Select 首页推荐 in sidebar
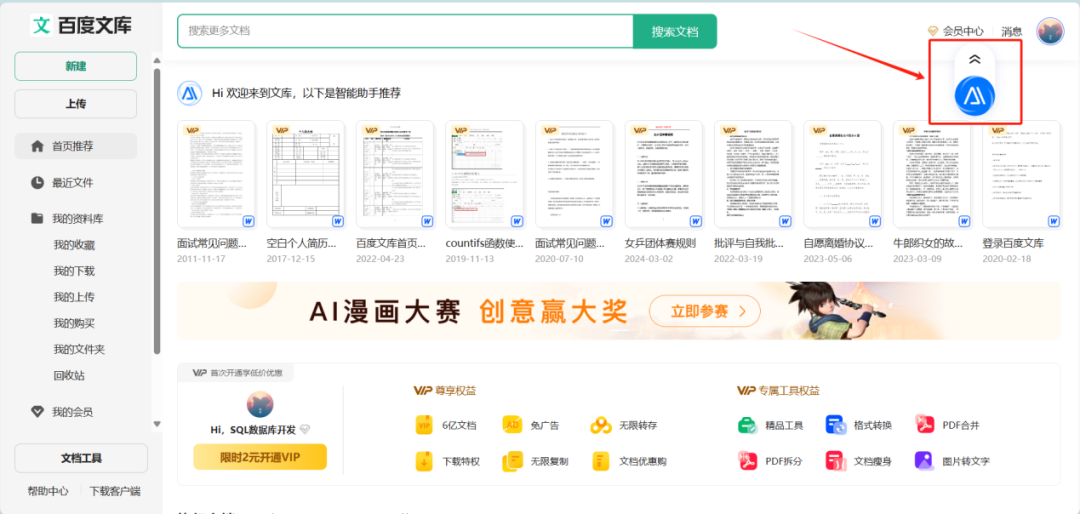 tap(76, 146)
